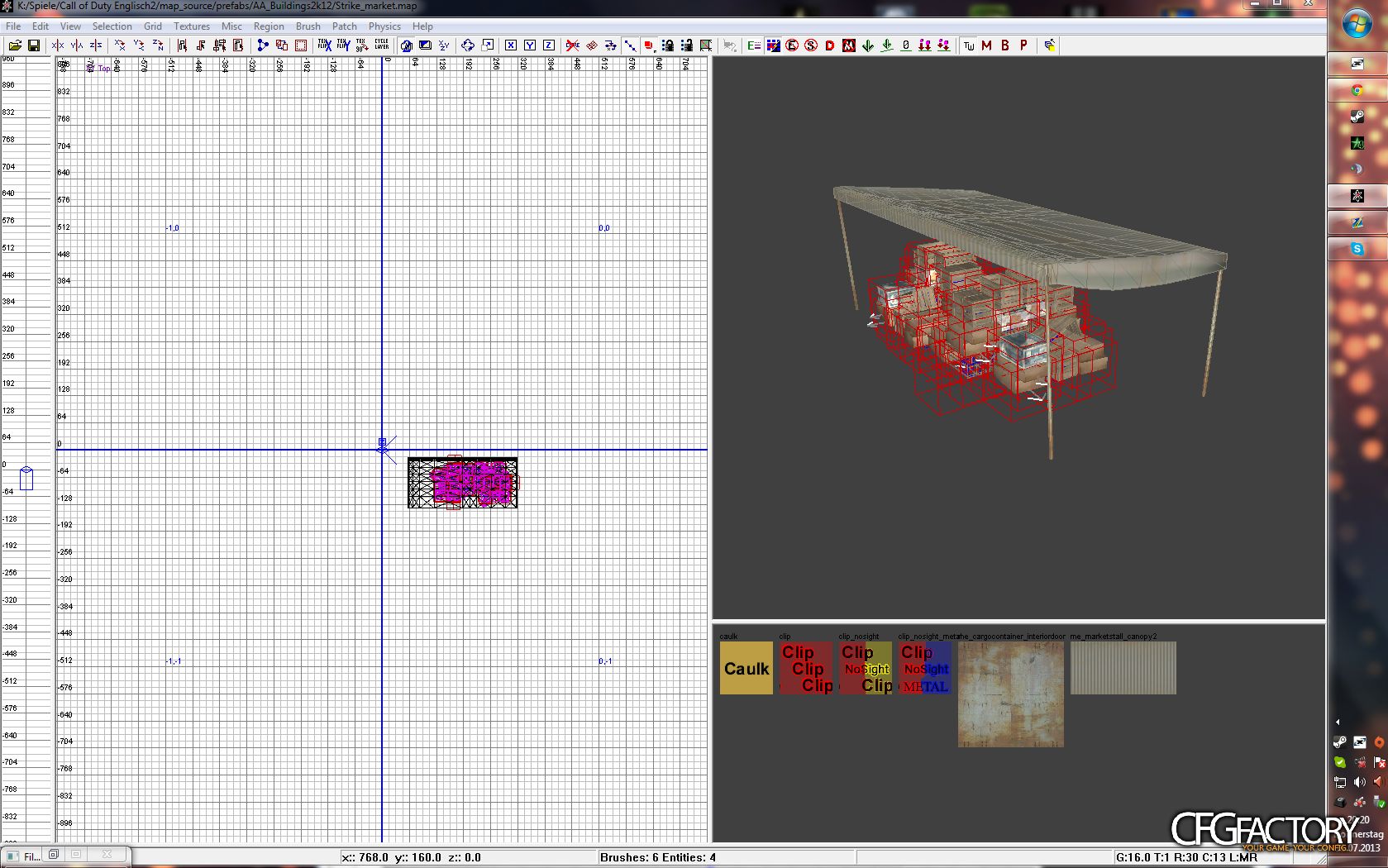The width and height of the screenshot is (1388, 868).
Task: Click the XYZ view cycle icon
Action: click(x=444, y=45)
